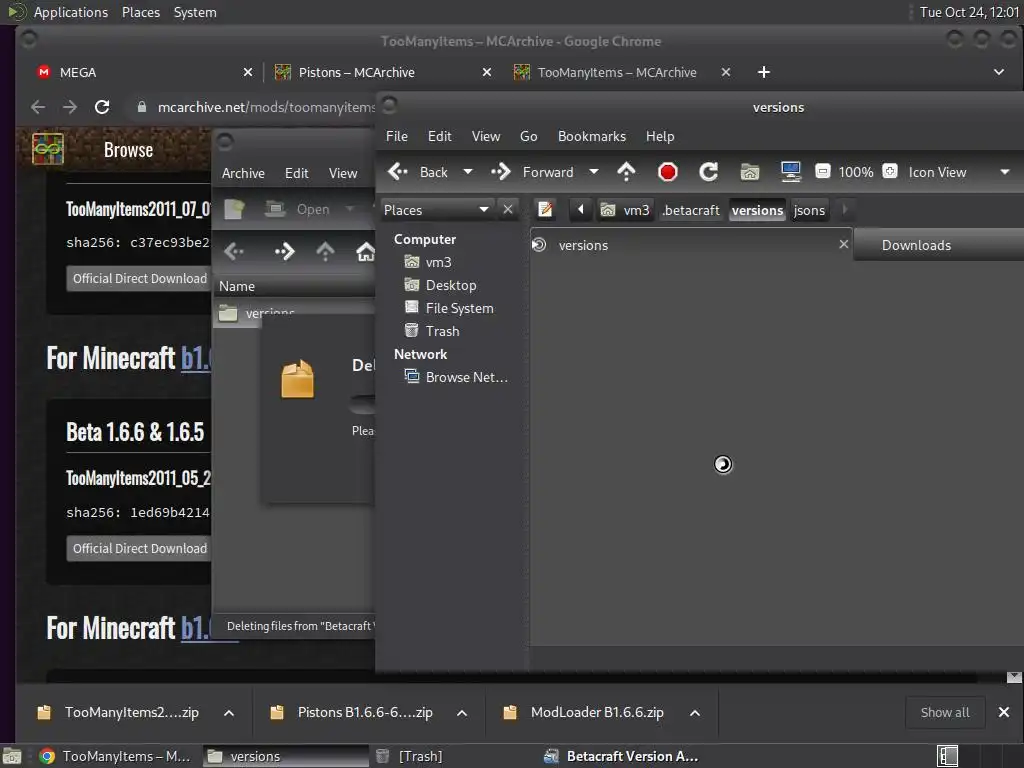This screenshot has height=768, width=1024.
Task: Open the Edit menu in versions window
Action: (440, 136)
